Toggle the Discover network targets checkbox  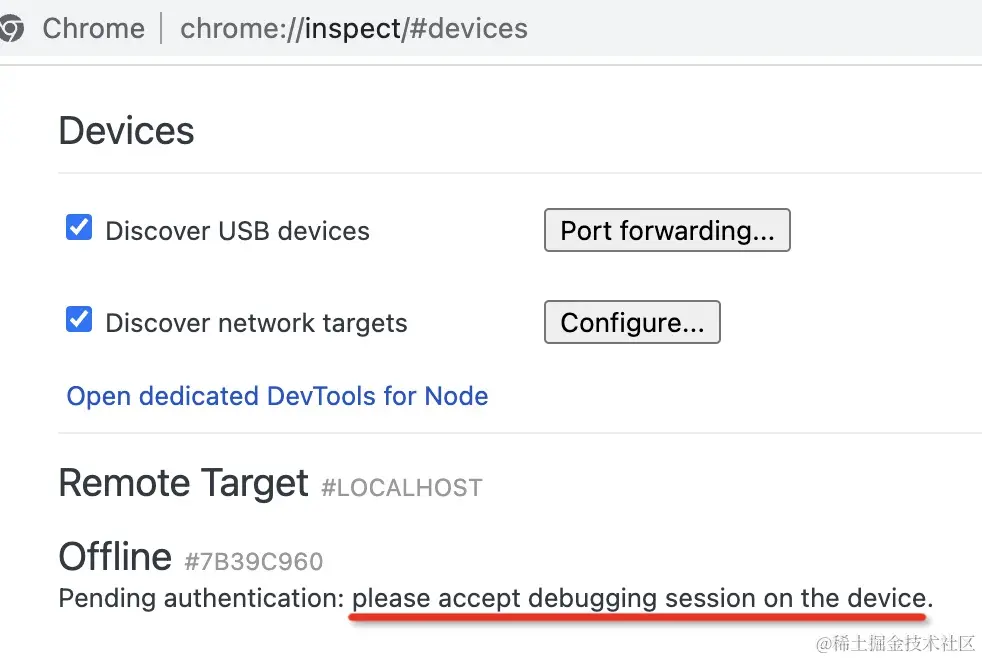point(79,321)
